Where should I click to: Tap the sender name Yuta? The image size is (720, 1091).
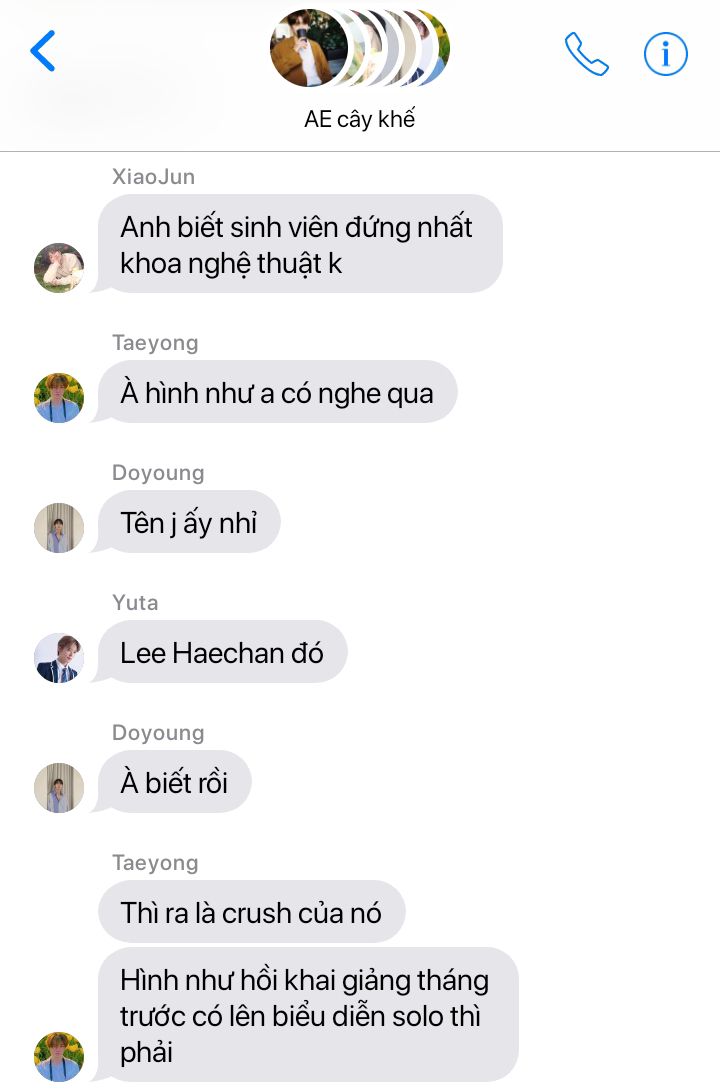tap(135, 603)
